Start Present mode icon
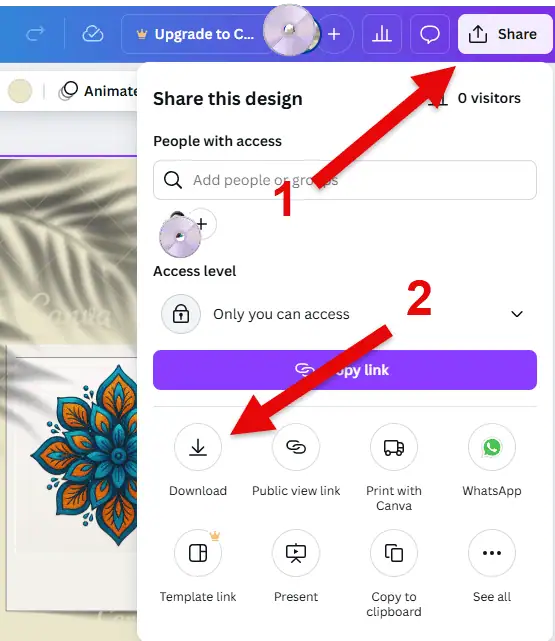Viewport: 555px width, 641px height. [296, 553]
